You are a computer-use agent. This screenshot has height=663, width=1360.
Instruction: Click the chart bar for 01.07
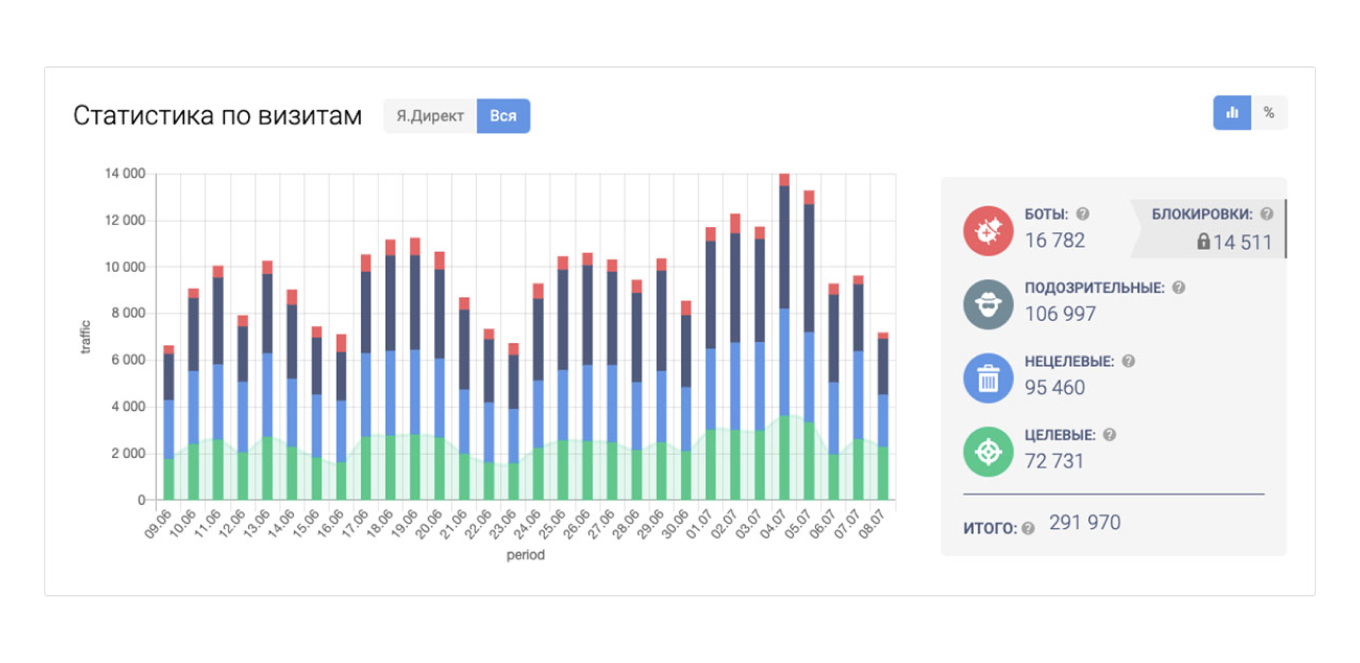pyautogui.click(x=710, y=363)
